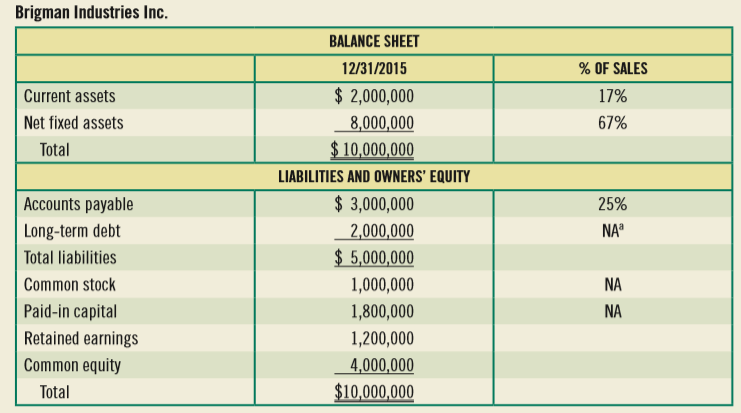
Task: Select the BALANCE SHEET header cell
Action: point(373,41)
